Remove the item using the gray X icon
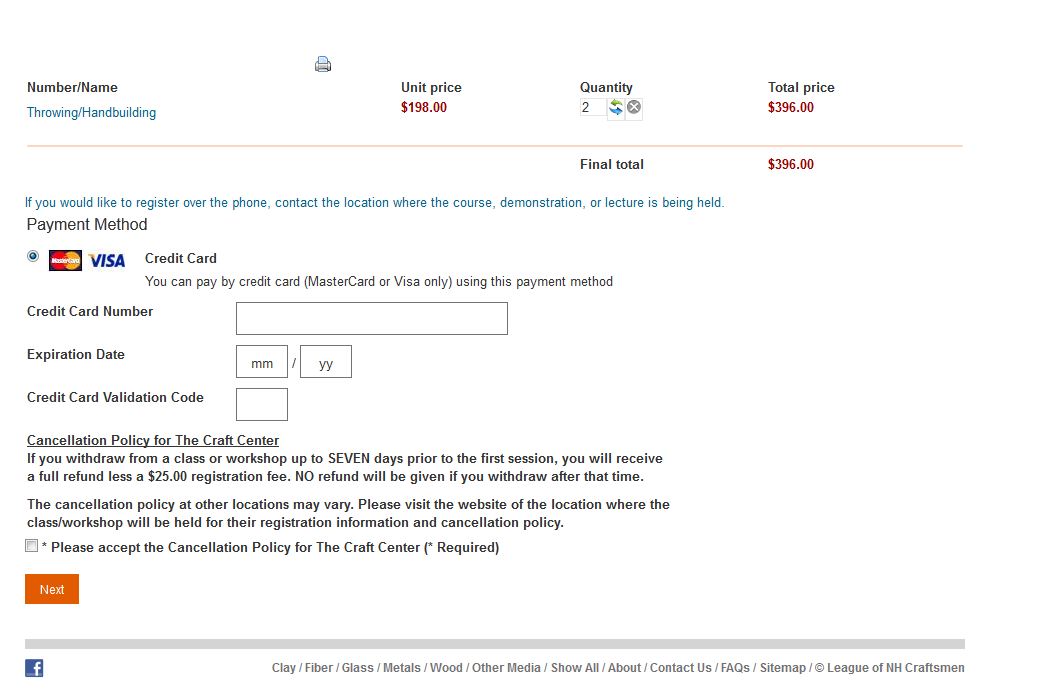Image resolution: width=1045 pixels, height=691 pixels. (x=634, y=107)
